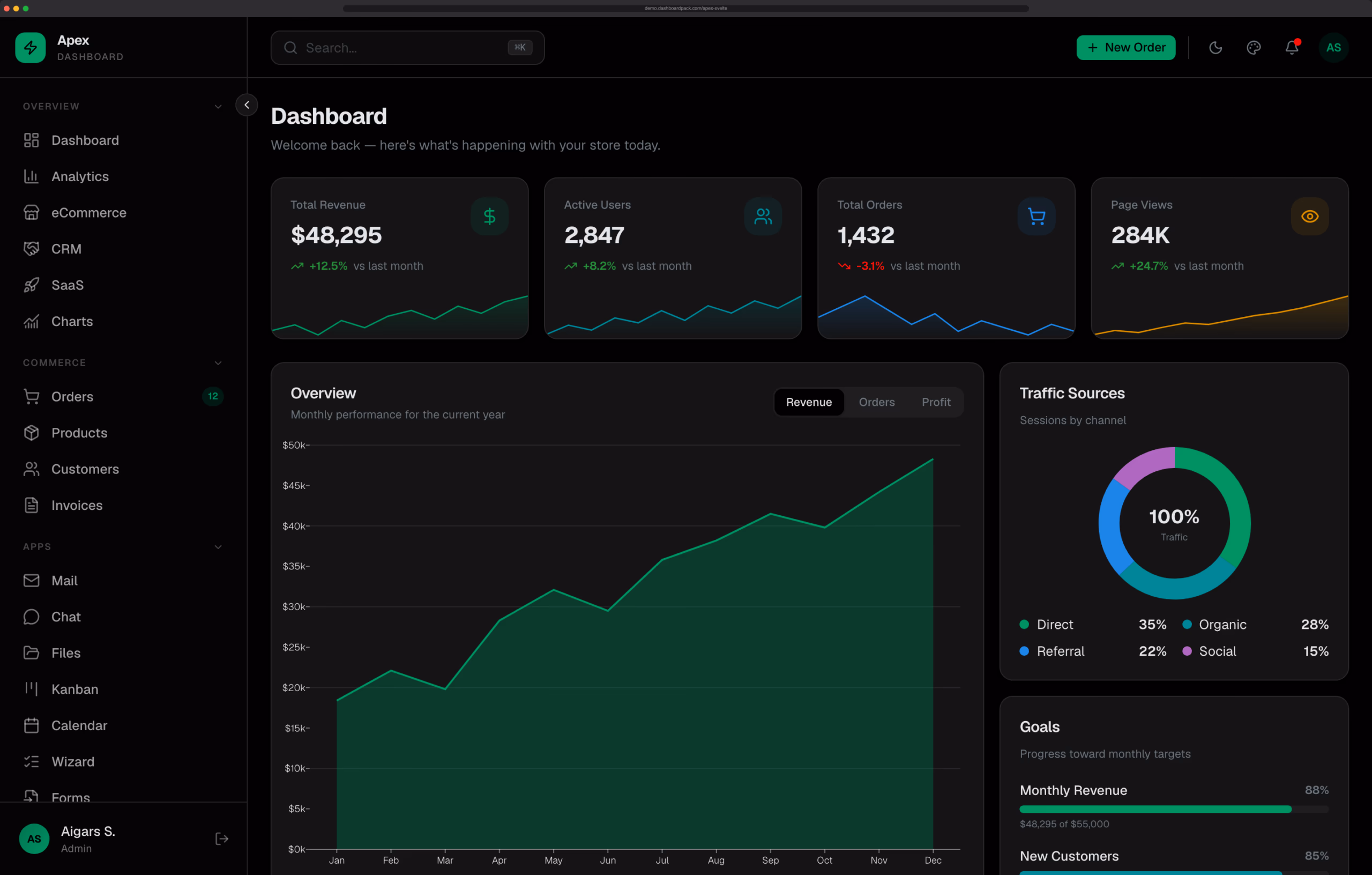Open the AS user avatar menu
This screenshot has height=875, width=1372.
point(1333,47)
